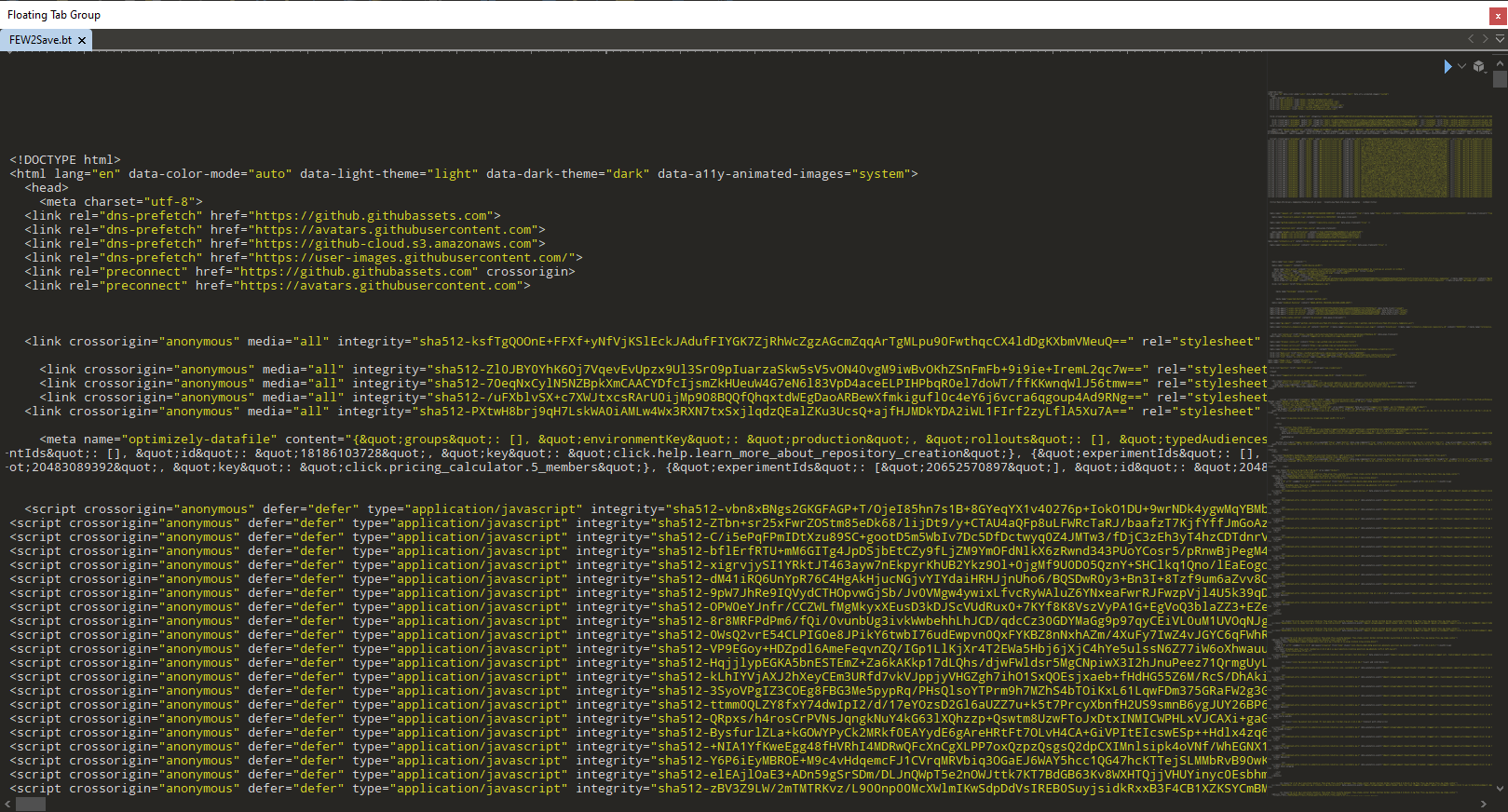Click the vertical scrollbar down arrow
The width and height of the screenshot is (1508, 812).
click(1500, 788)
